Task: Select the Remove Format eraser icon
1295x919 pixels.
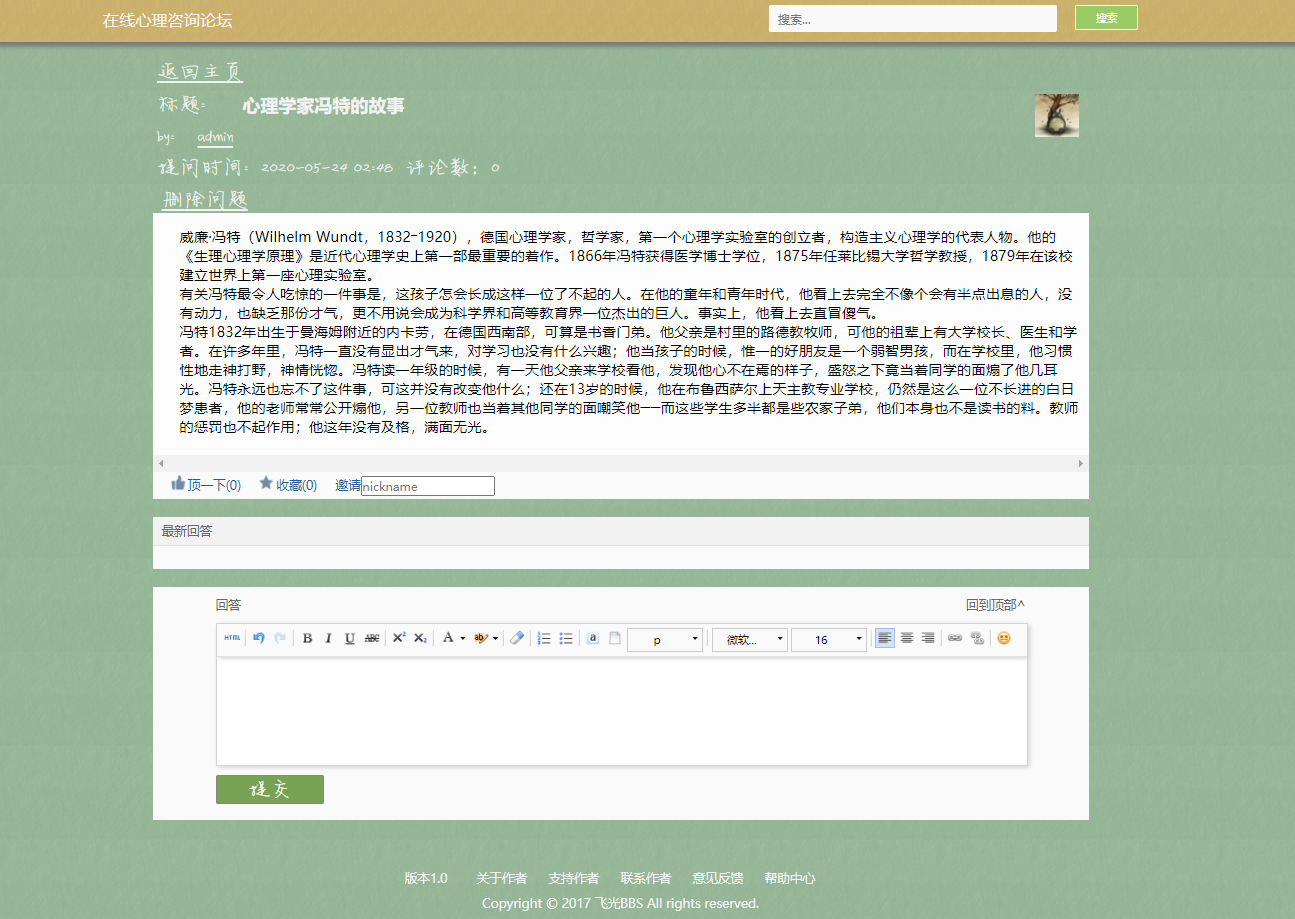Action: [x=516, y=637]
